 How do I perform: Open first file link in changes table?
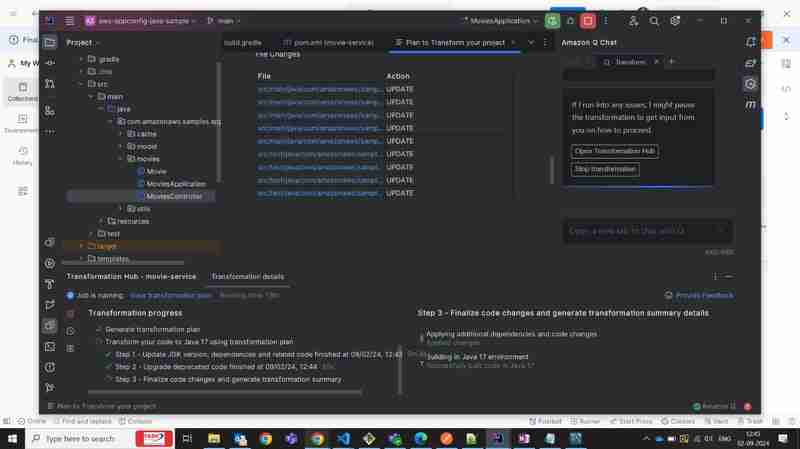click(319, 89)
